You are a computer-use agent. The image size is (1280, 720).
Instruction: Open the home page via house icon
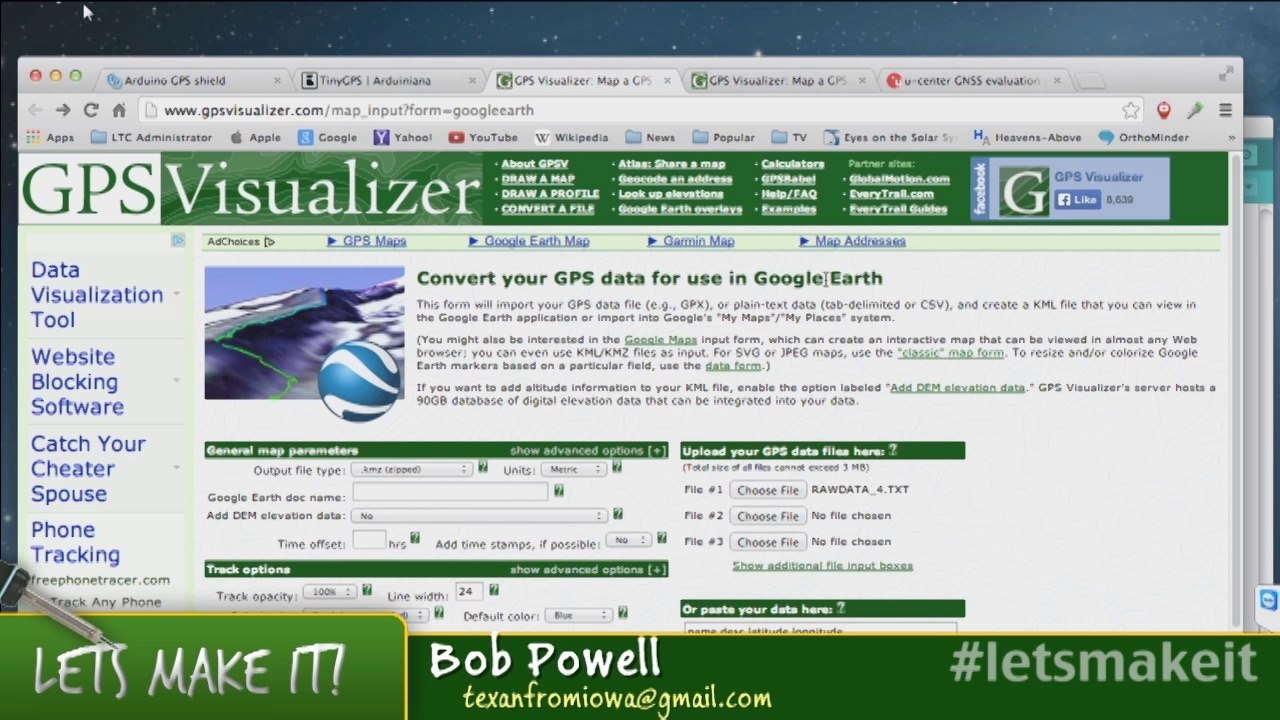click(118, 110)
